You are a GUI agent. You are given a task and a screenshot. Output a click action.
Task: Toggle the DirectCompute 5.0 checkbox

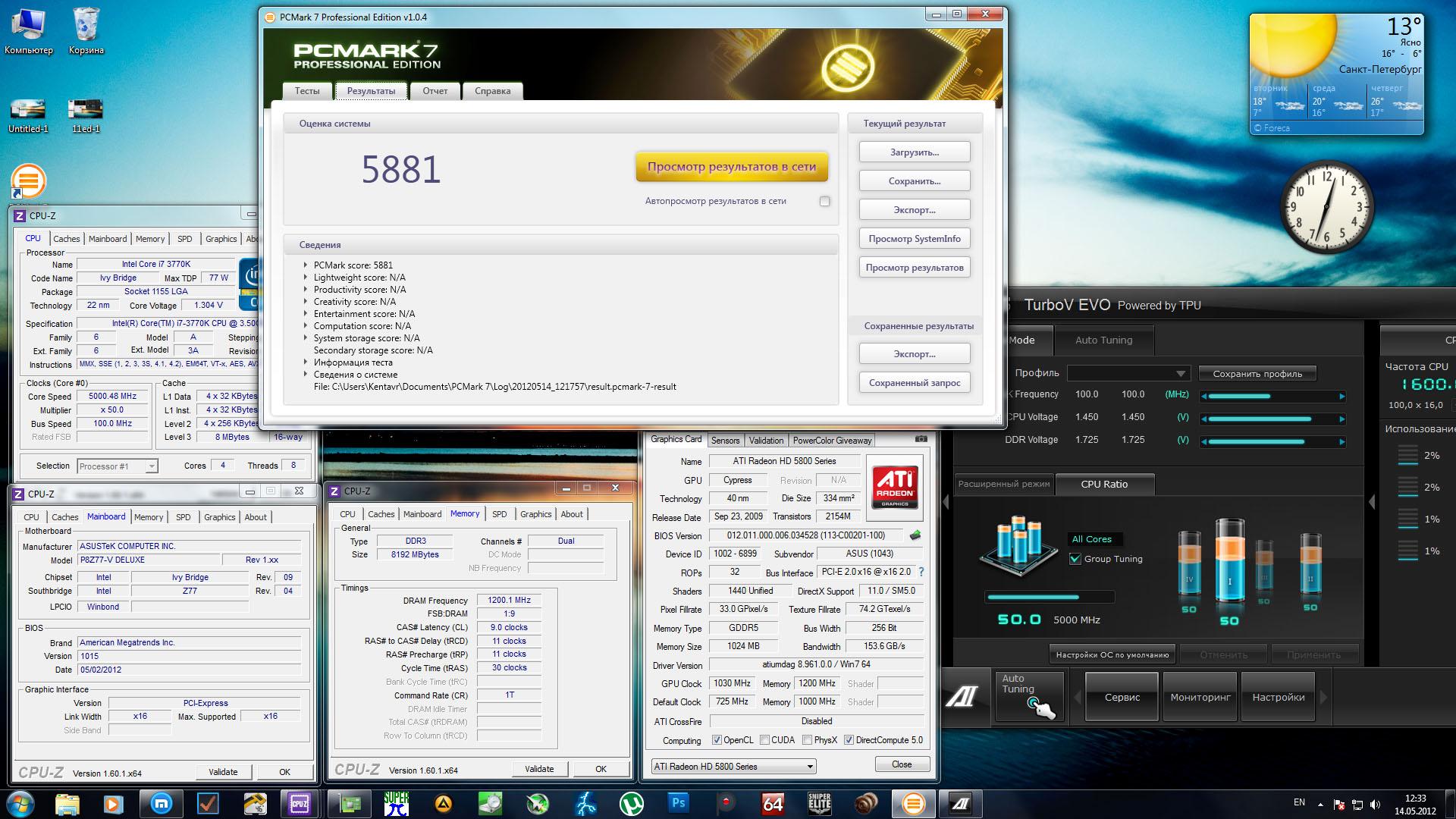point(849,739)
